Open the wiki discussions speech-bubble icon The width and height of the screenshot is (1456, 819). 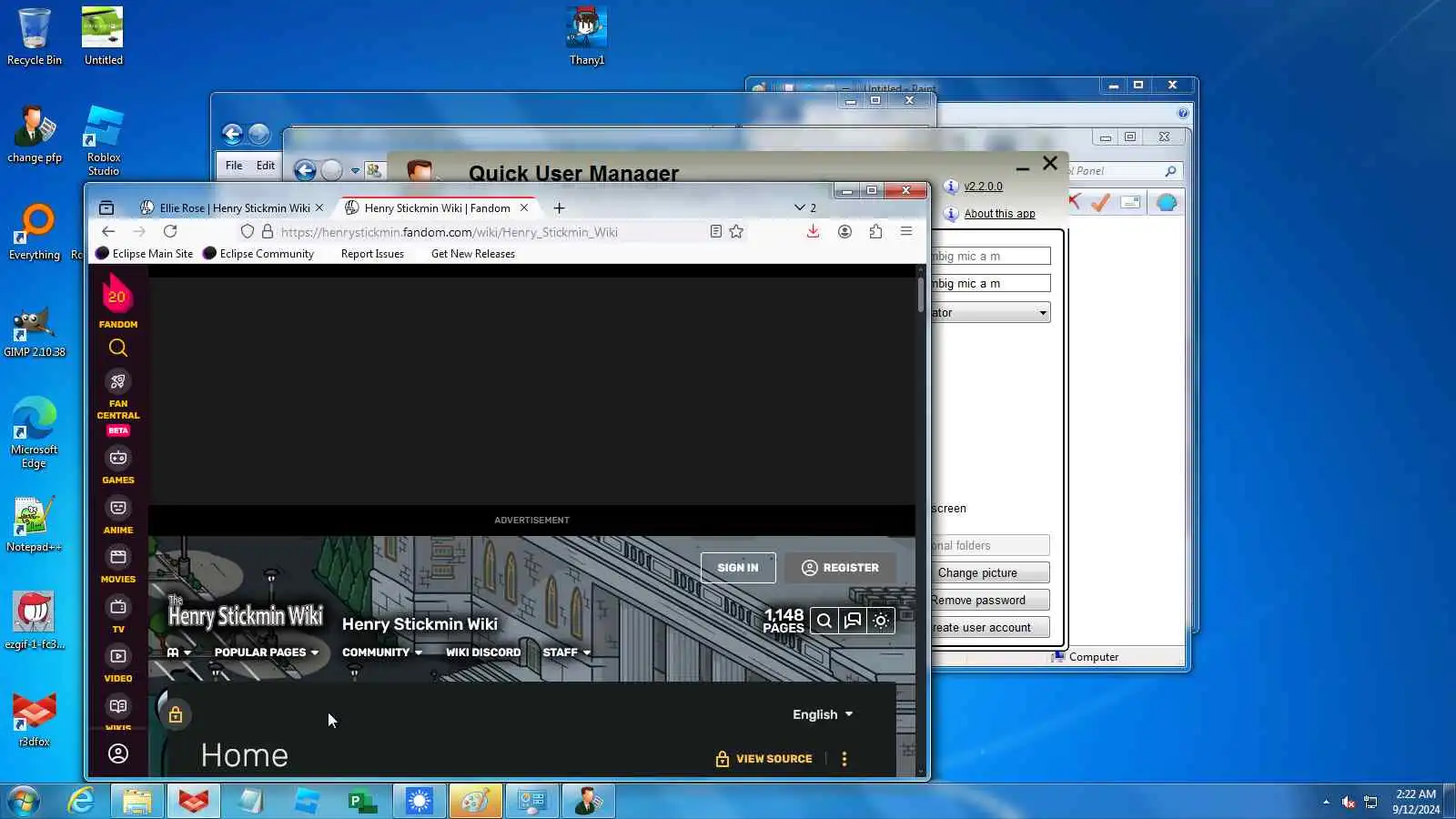[x=853, y=621]
